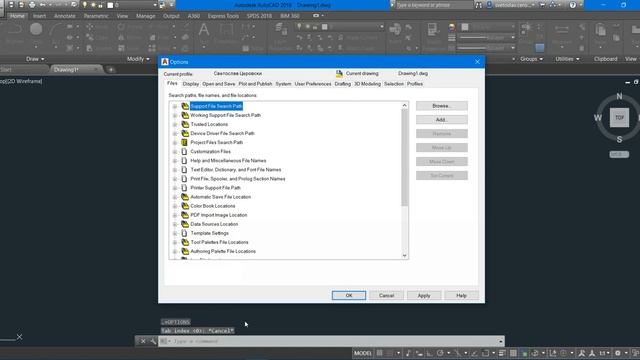Open the object color swatch dropdown in Properties panel

click(488, 27)
